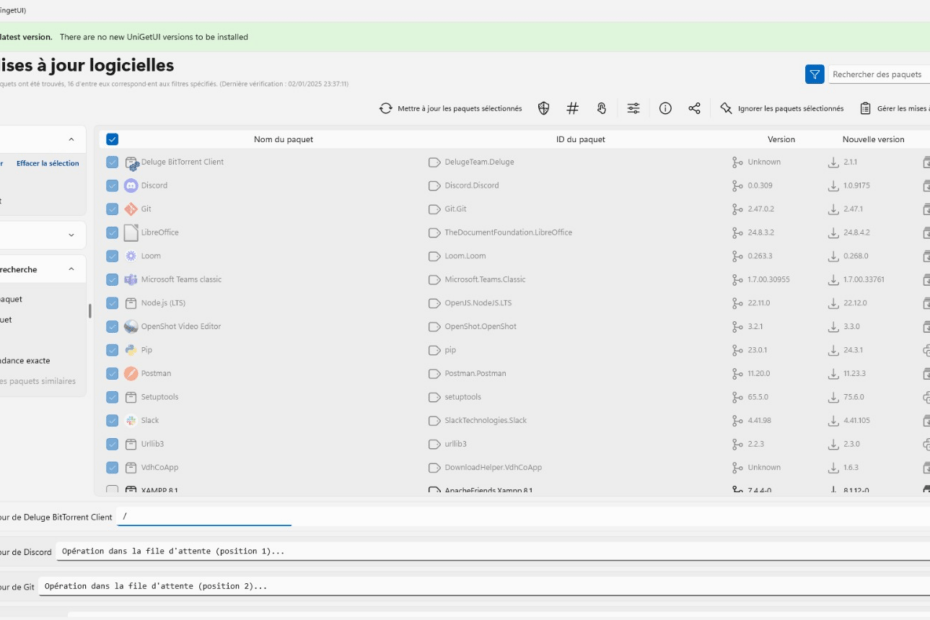Click the Rechercher des paquets search field
This screenshot has height=620, width=930.
(x=878, y=74)
